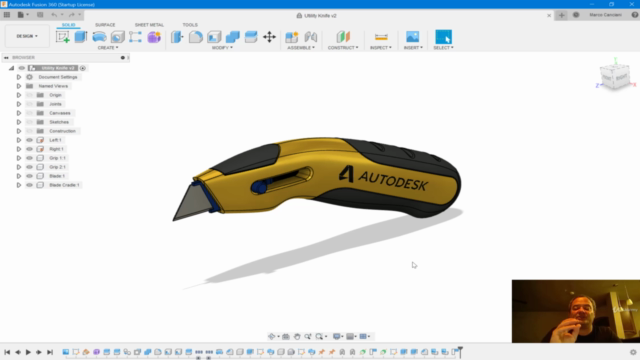Click the Help question mark icon
The width and height of the screenshot is (640, 360).
(x=635, y=15)
